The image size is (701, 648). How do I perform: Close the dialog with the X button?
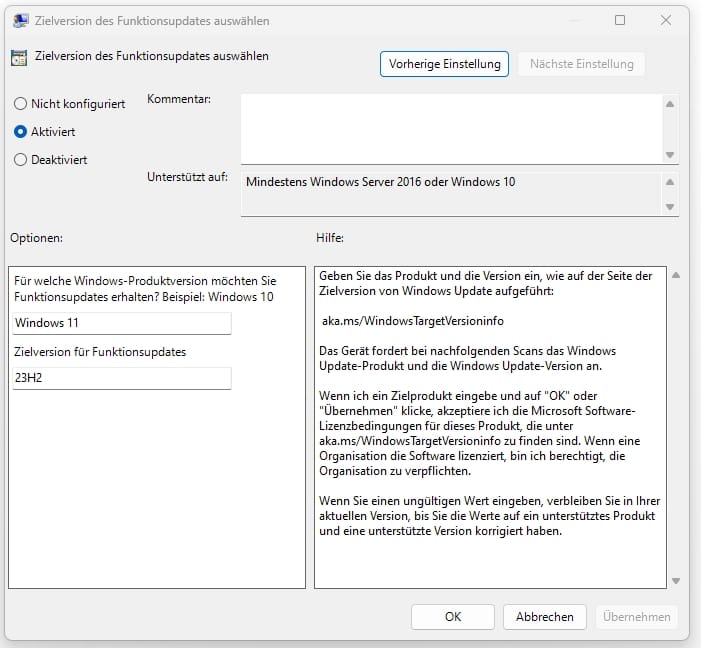(x=666, y=20)
